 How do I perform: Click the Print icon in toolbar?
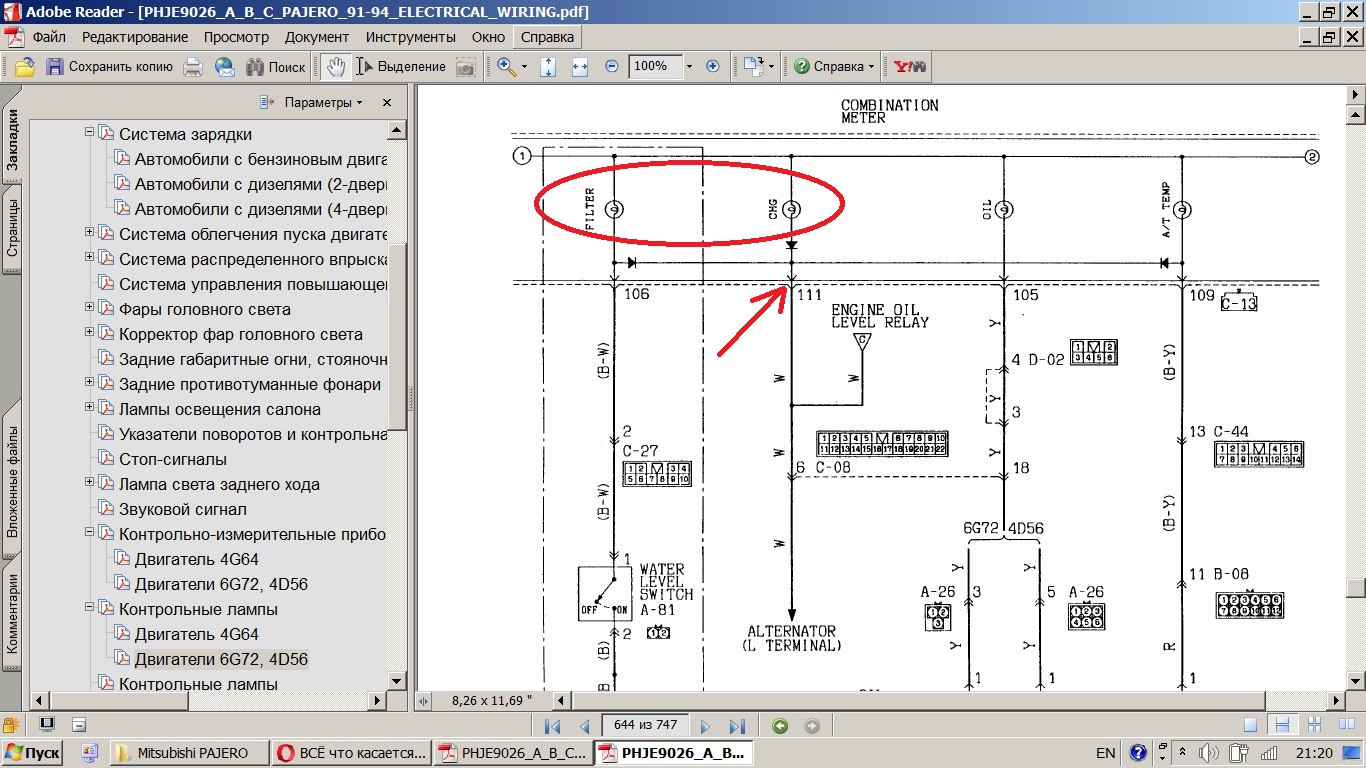point(193,67)
